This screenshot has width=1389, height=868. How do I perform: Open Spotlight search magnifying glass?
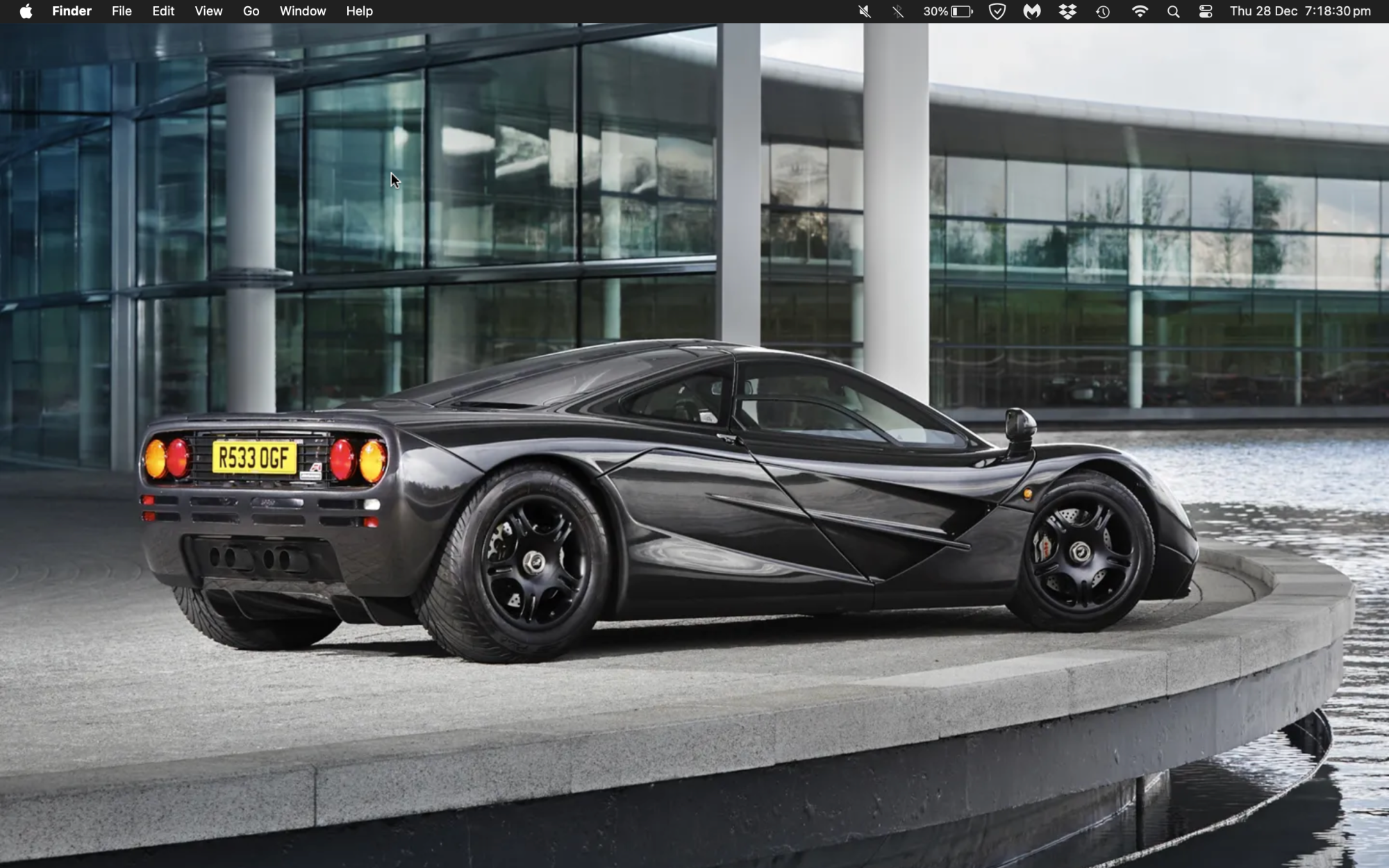pyautogui.click(x=1173, y=11)
